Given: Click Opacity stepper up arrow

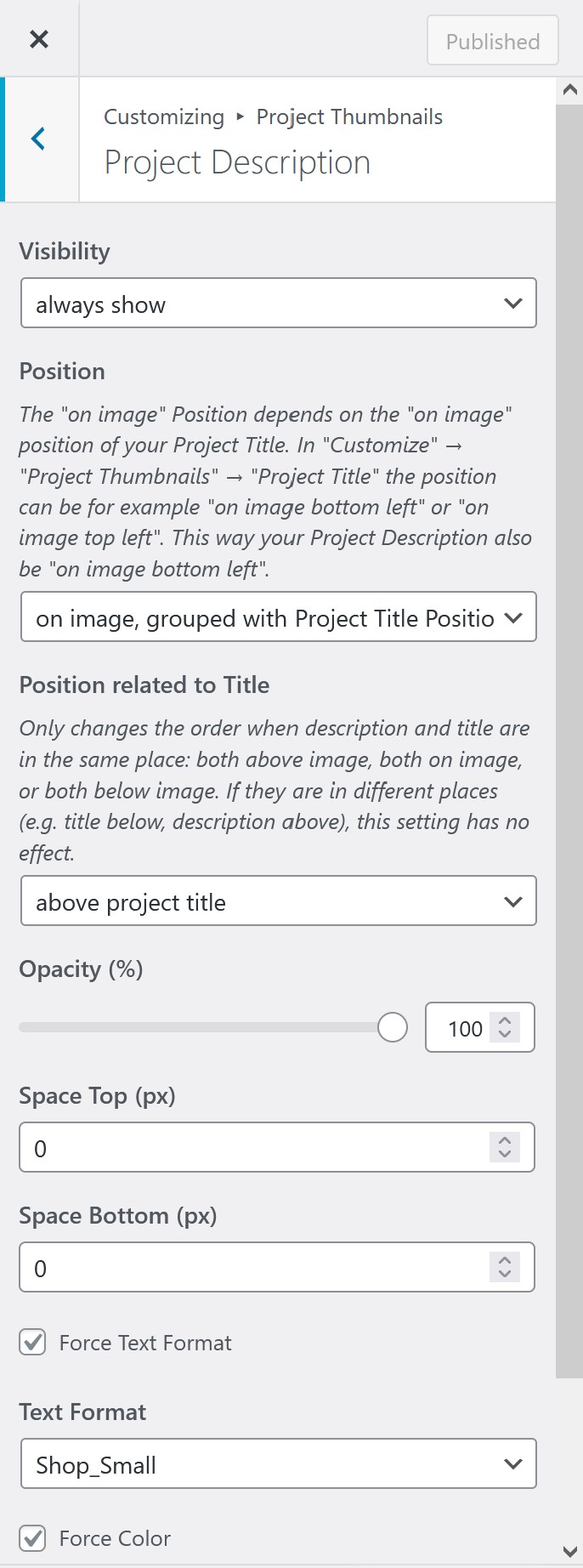Looking at the screenshot, I should [x=504, y=1021].
